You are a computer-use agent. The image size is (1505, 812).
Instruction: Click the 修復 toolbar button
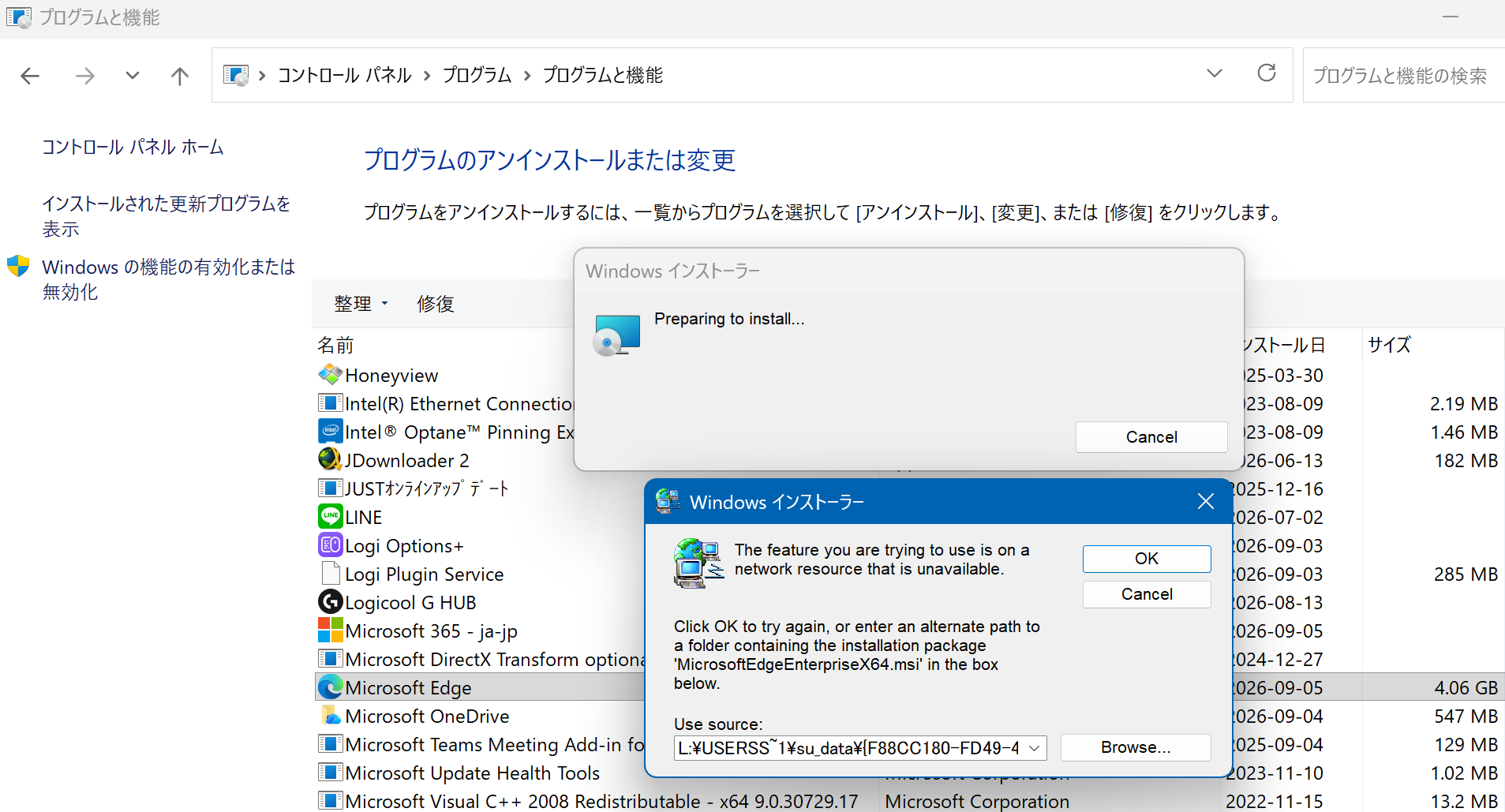point(436,304)
